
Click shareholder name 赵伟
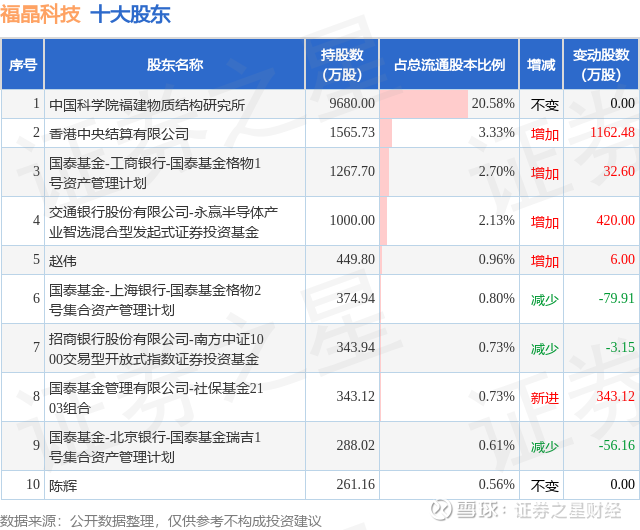pos(62,261)
